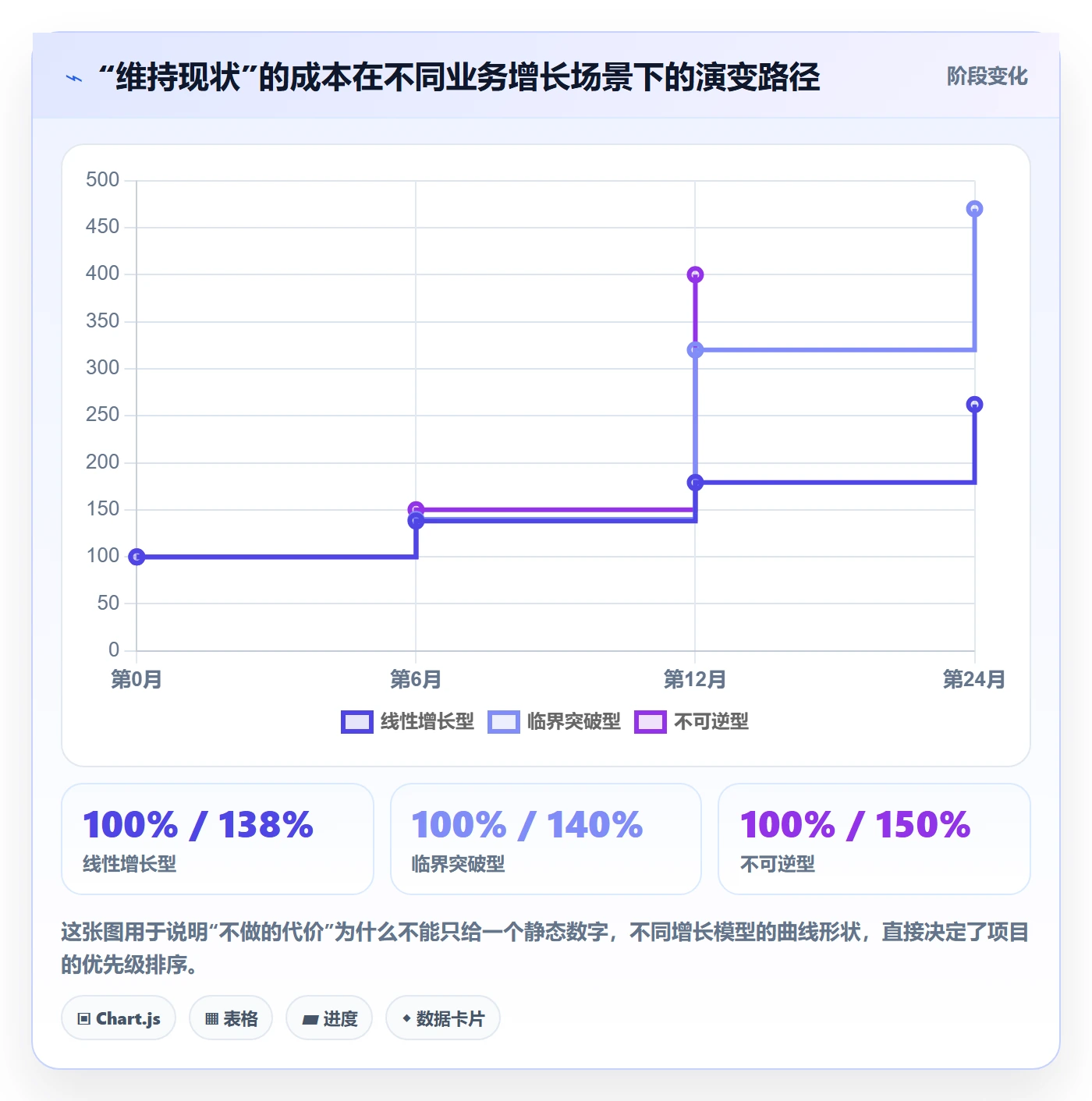This screenshot has height=1101, width=1092.
Task: Click the 不可逆型 point at 第6月
Action: point(416,508)
